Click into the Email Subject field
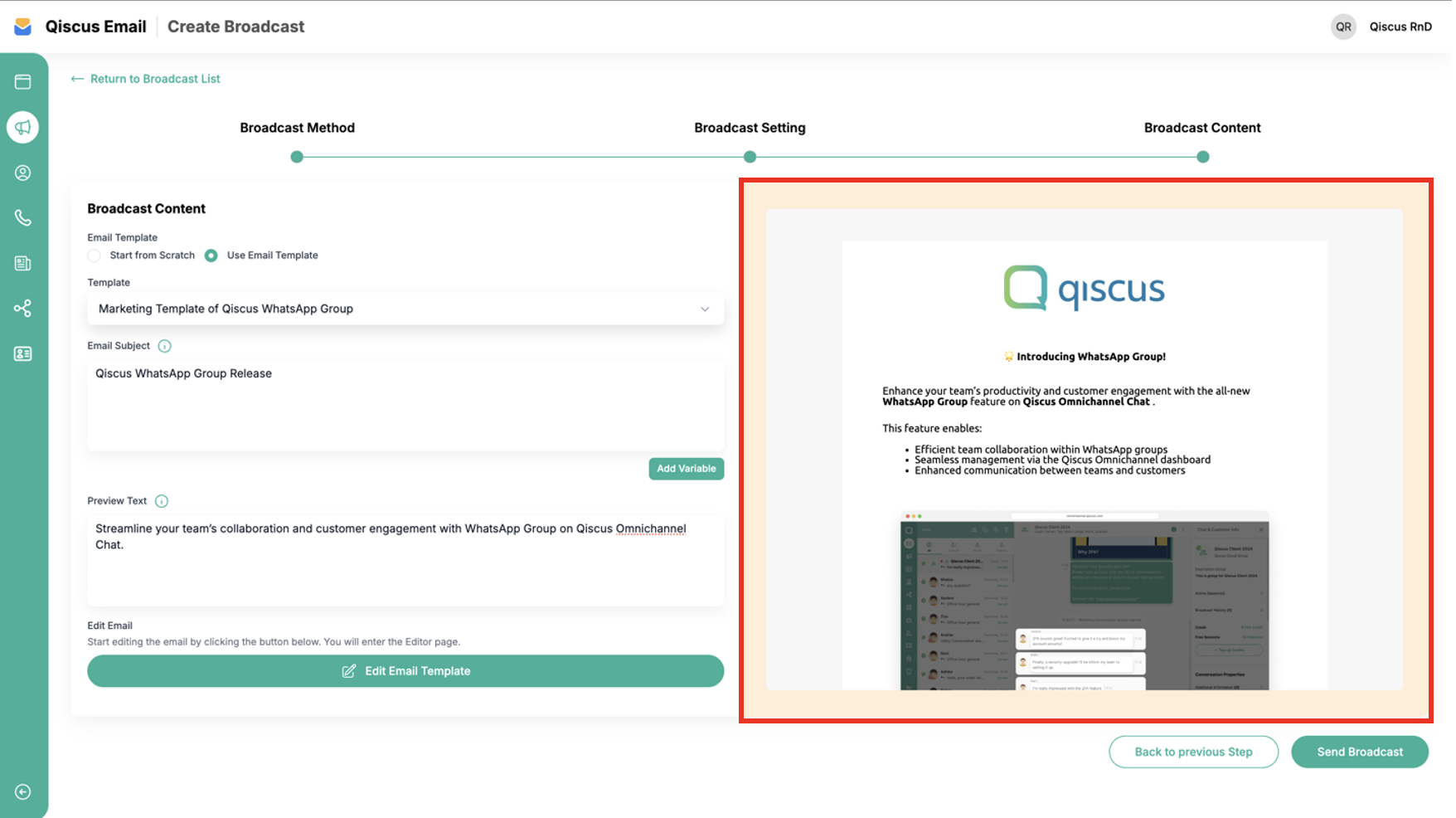The height and width of the screenshot is (818, 1456). tap(405, 405)
